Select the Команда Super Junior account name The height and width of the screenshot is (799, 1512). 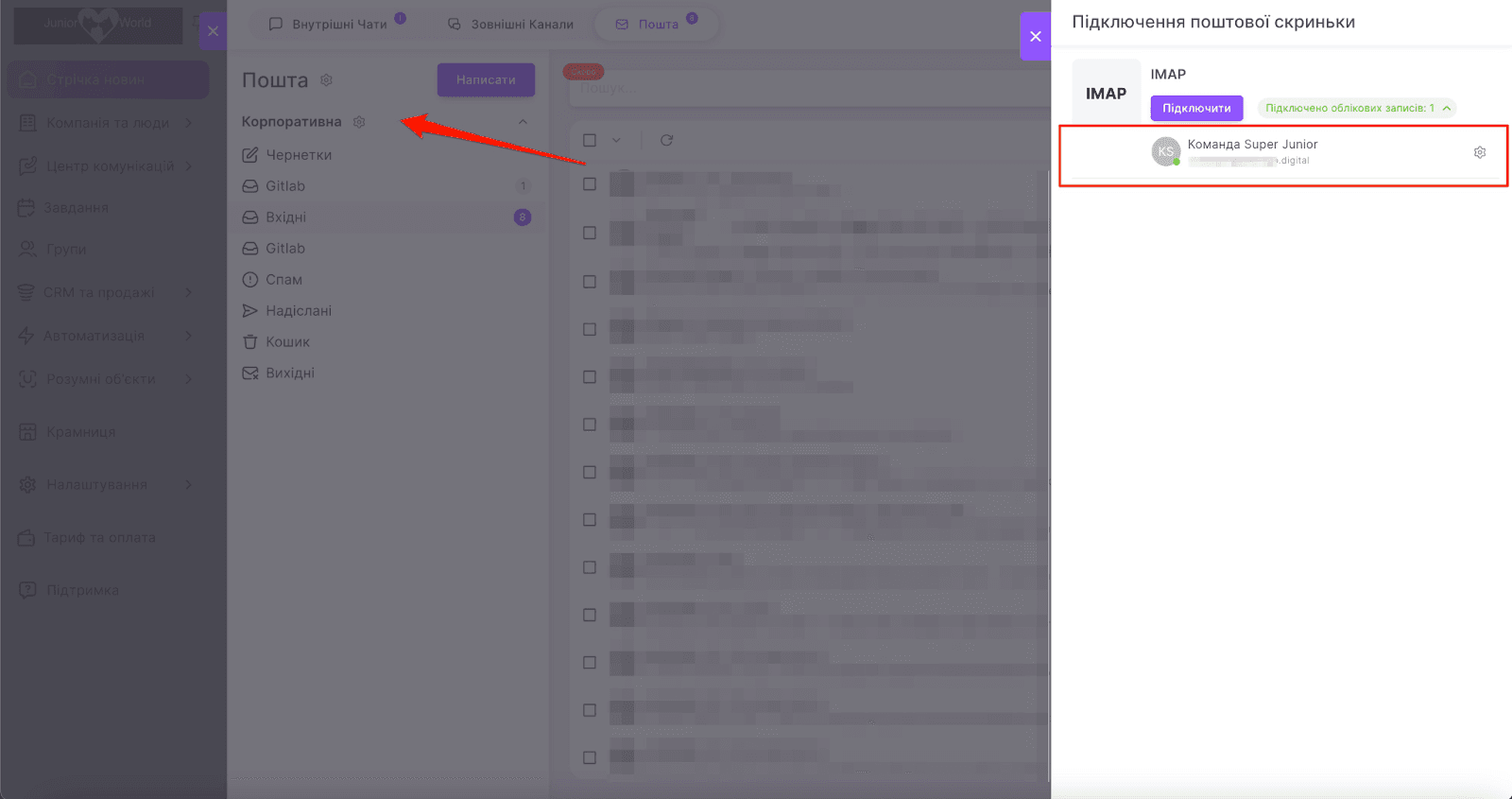[1252, 145]
